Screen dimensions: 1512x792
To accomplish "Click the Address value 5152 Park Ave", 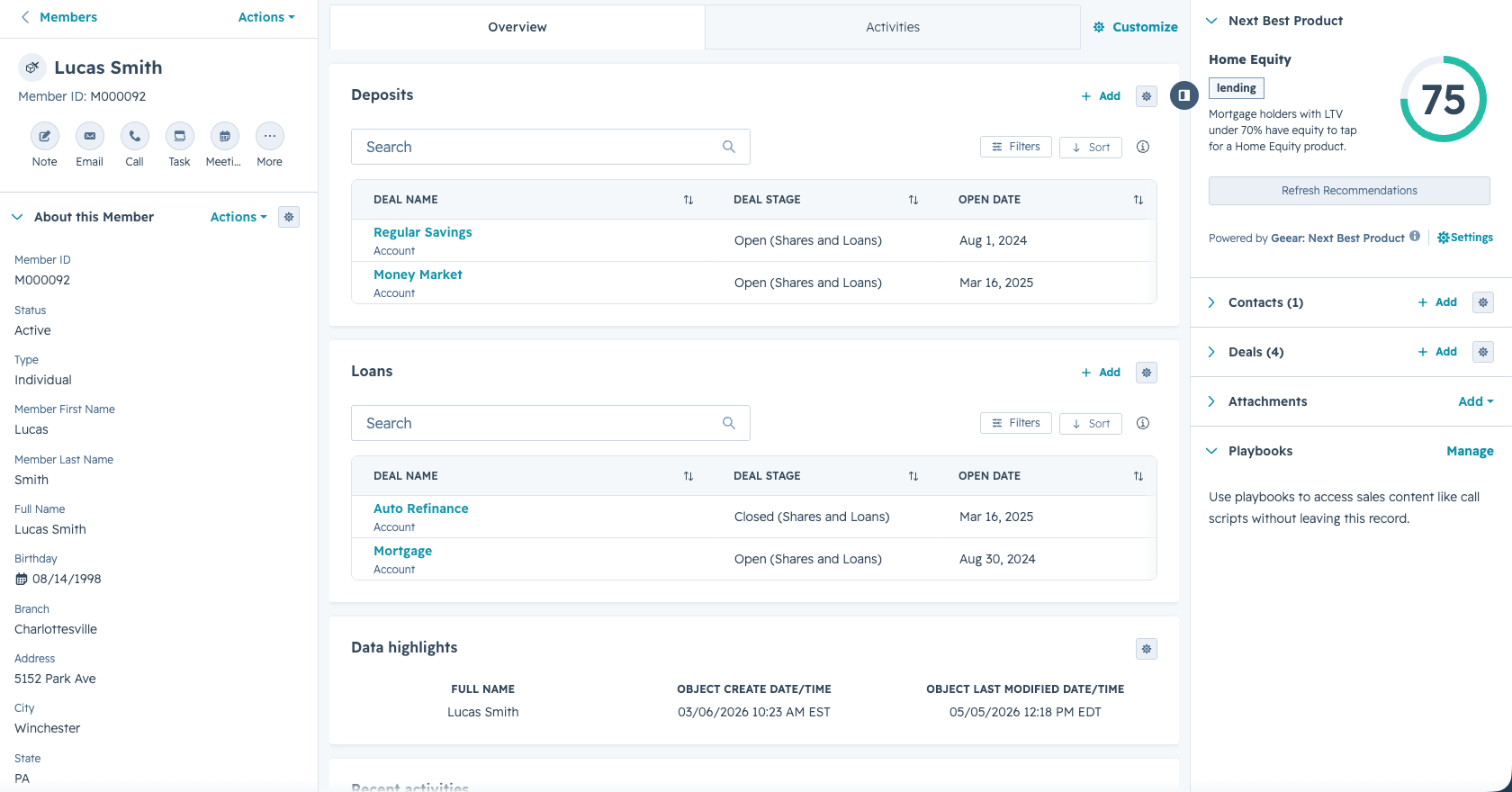I will point(55,679).
